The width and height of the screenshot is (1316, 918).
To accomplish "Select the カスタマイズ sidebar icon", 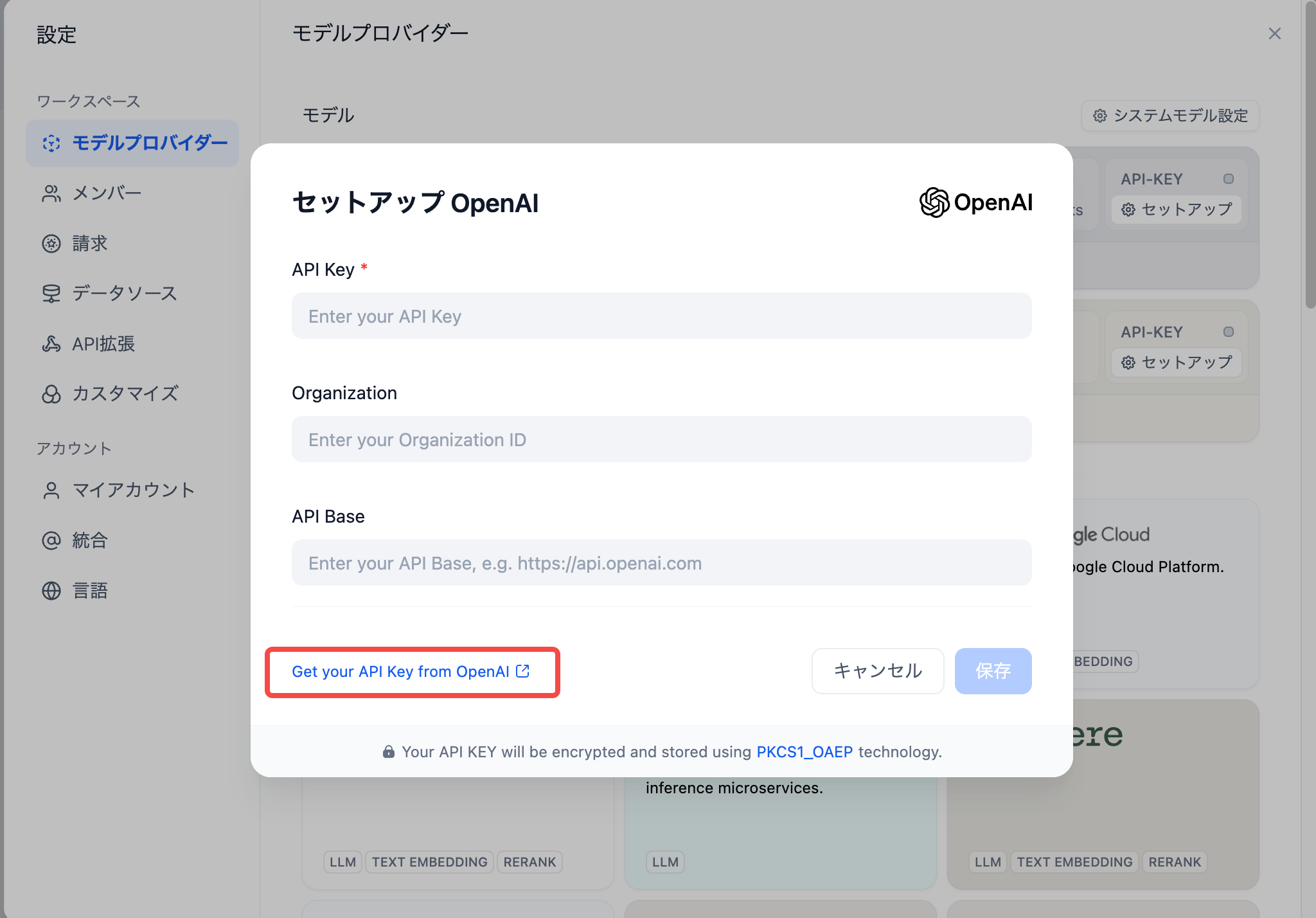I will click(x=51, y=394).
